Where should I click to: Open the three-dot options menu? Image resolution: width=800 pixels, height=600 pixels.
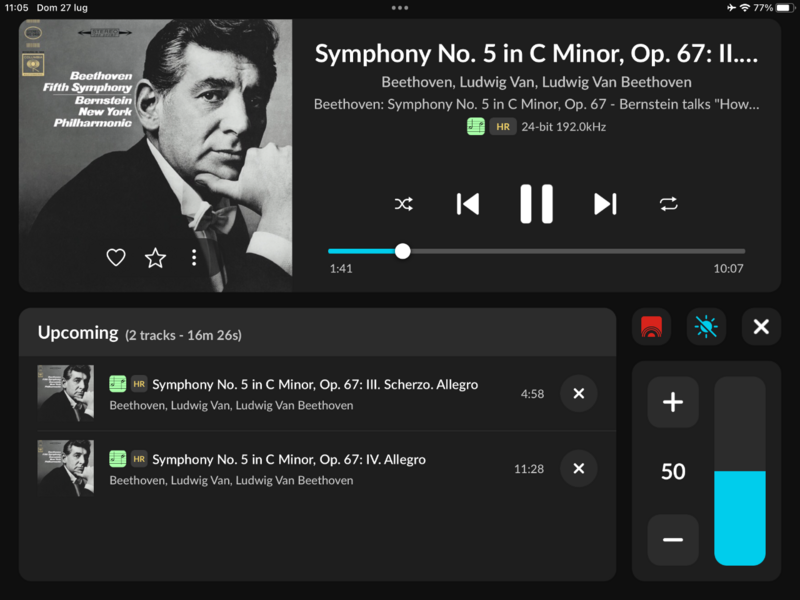pyautogui.click(x=194, y=258)
